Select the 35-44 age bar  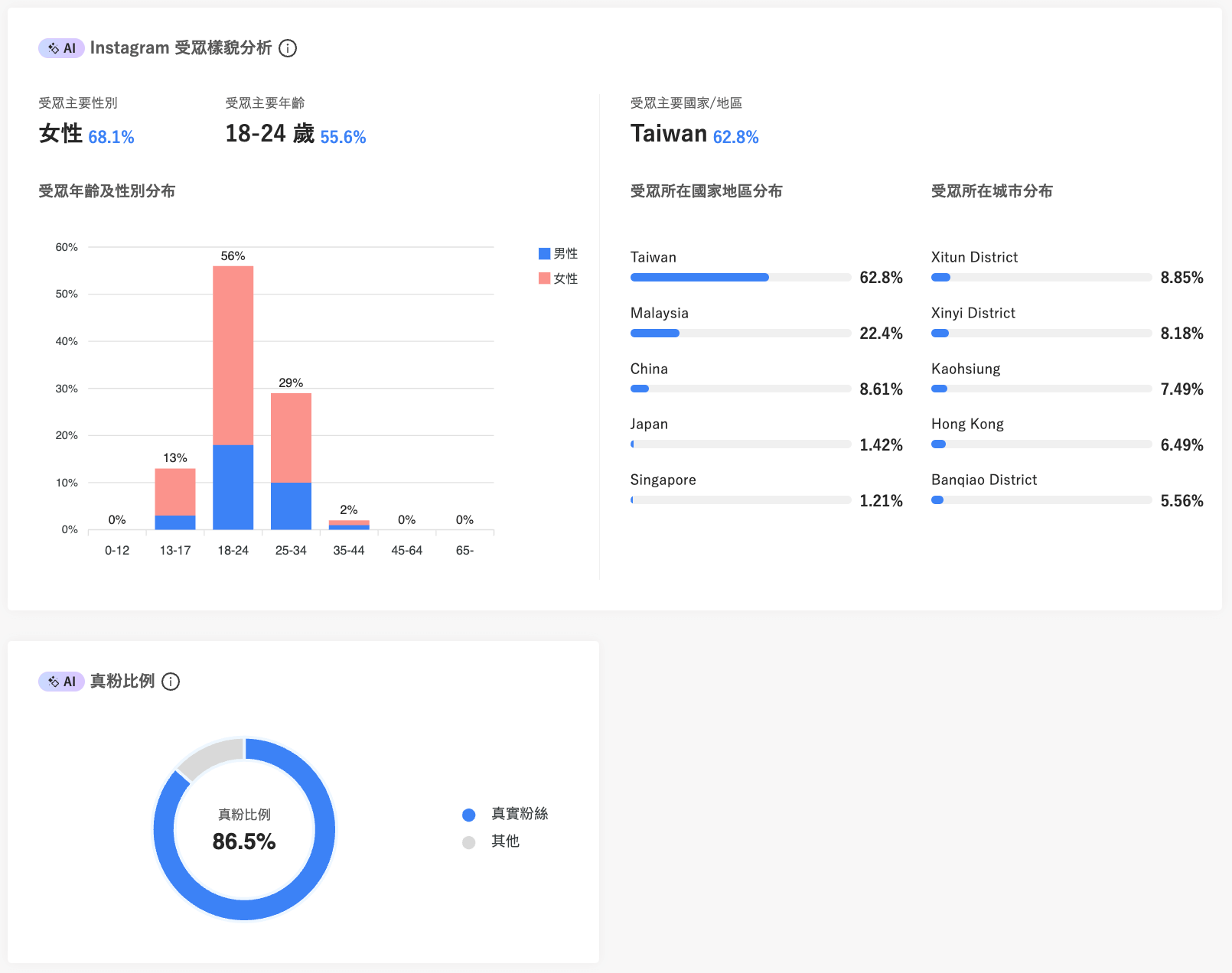pos(349,525)
